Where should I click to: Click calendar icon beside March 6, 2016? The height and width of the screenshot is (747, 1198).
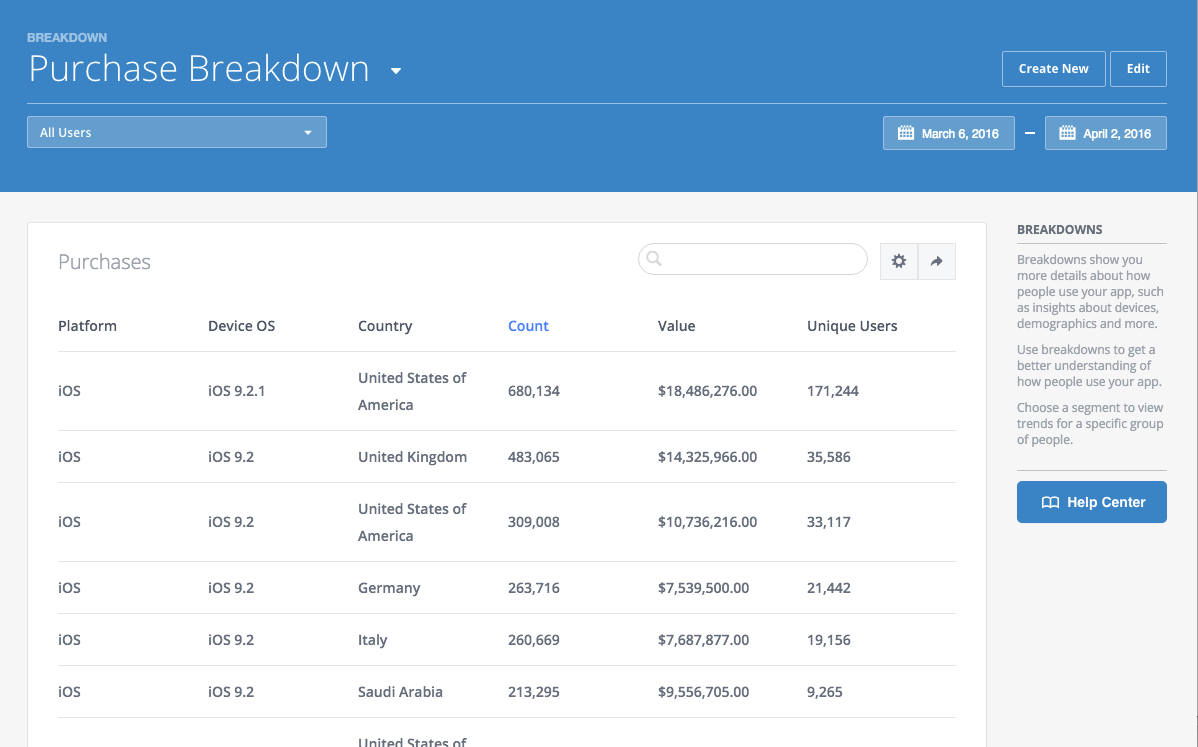point(905,133)
